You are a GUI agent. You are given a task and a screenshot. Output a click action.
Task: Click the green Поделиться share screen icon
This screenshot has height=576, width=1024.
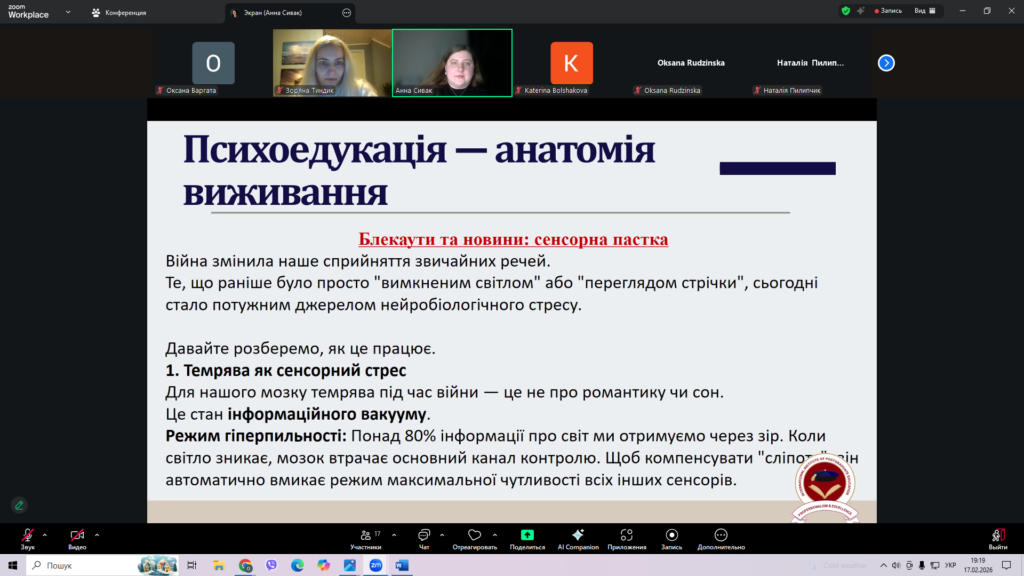click(527, 536)
